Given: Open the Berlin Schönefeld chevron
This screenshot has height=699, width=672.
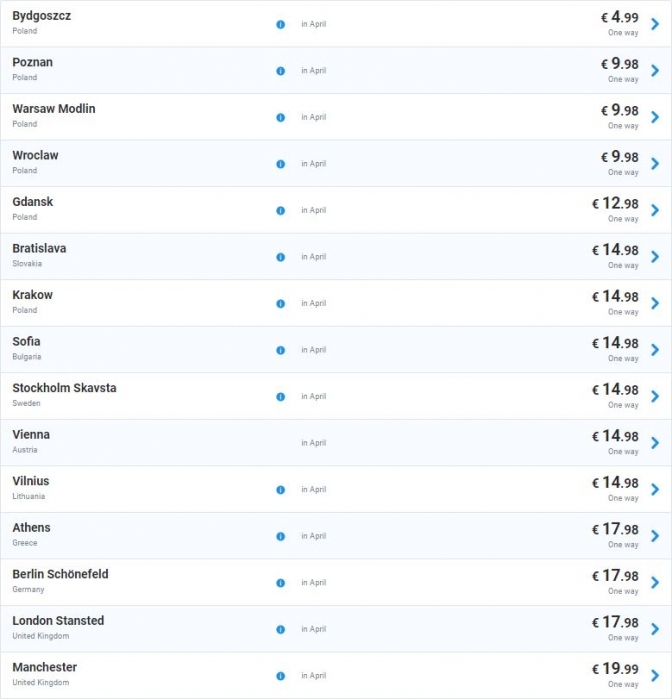Looking at the screenshot, I should [655, 582].
